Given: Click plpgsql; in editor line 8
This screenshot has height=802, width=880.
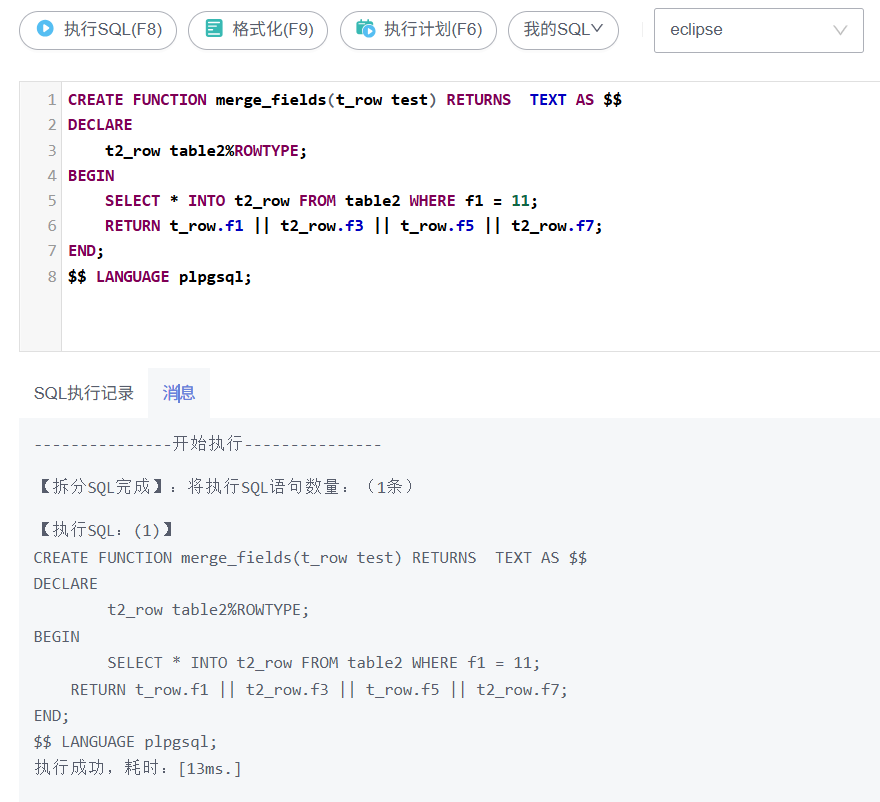Looking at the screenshot, I should coord(215,277).
